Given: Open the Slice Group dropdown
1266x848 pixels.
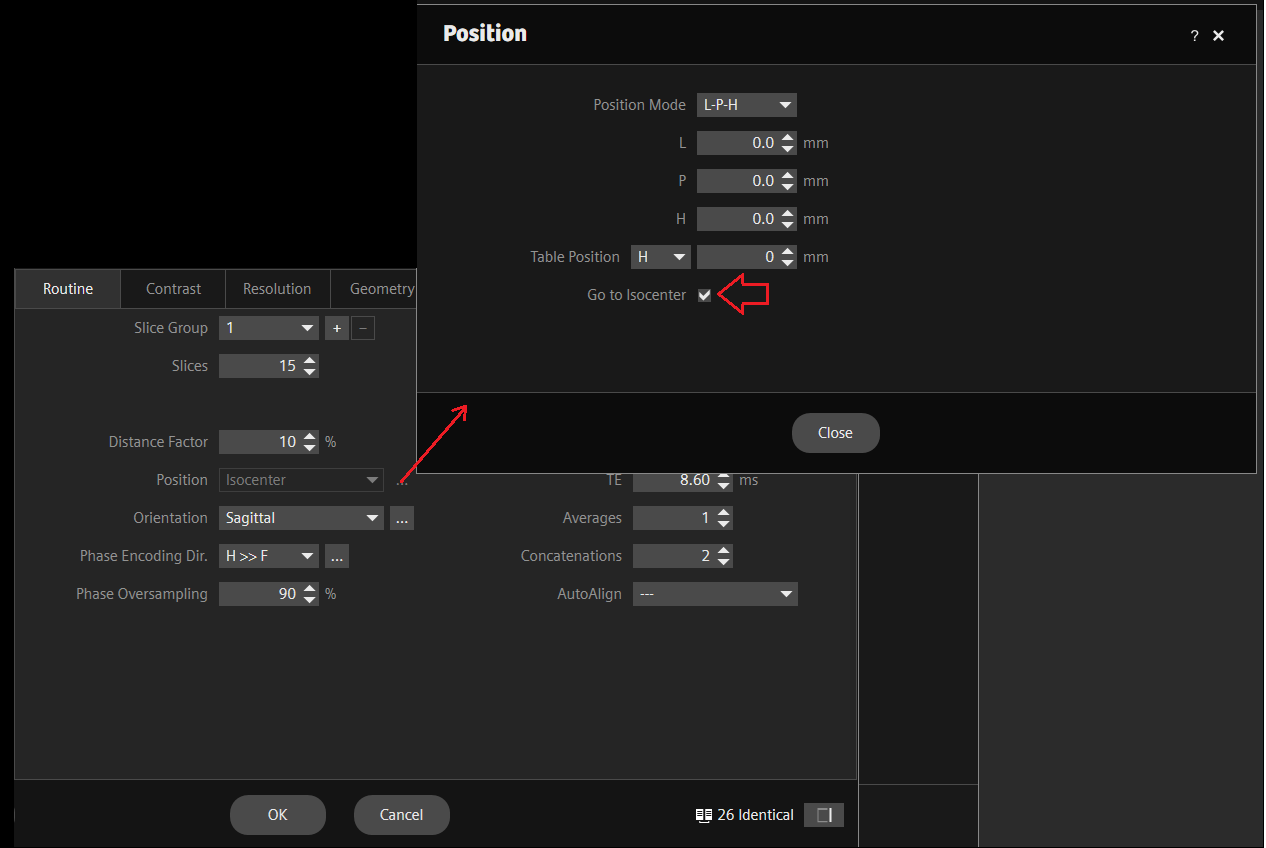Looking at the screenshot, I should (268, 328).
